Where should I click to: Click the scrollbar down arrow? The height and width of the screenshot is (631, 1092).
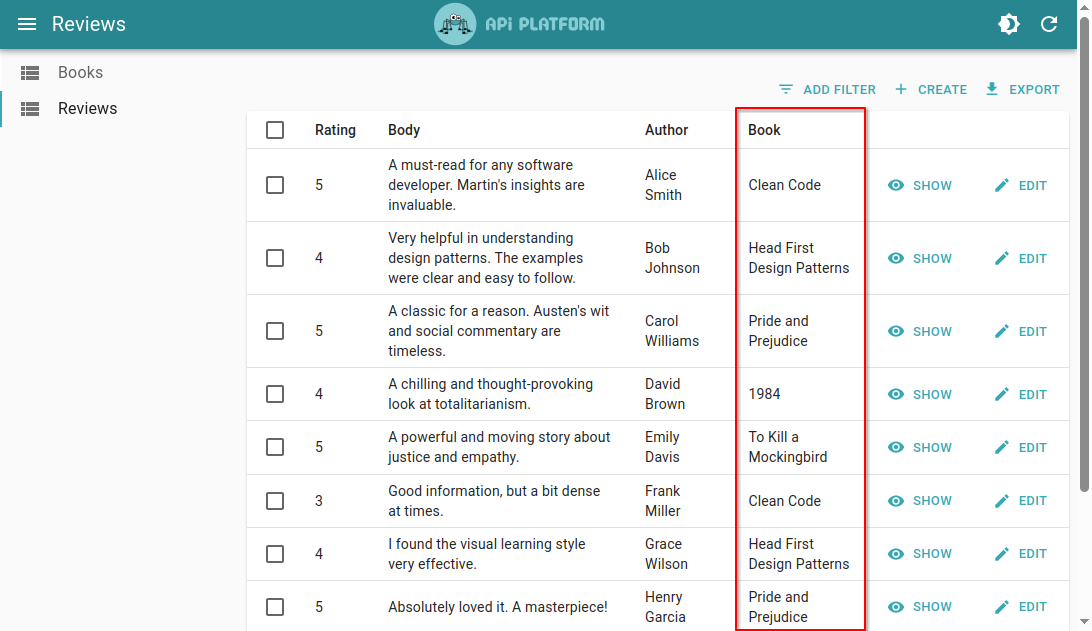coord(1084,621)
